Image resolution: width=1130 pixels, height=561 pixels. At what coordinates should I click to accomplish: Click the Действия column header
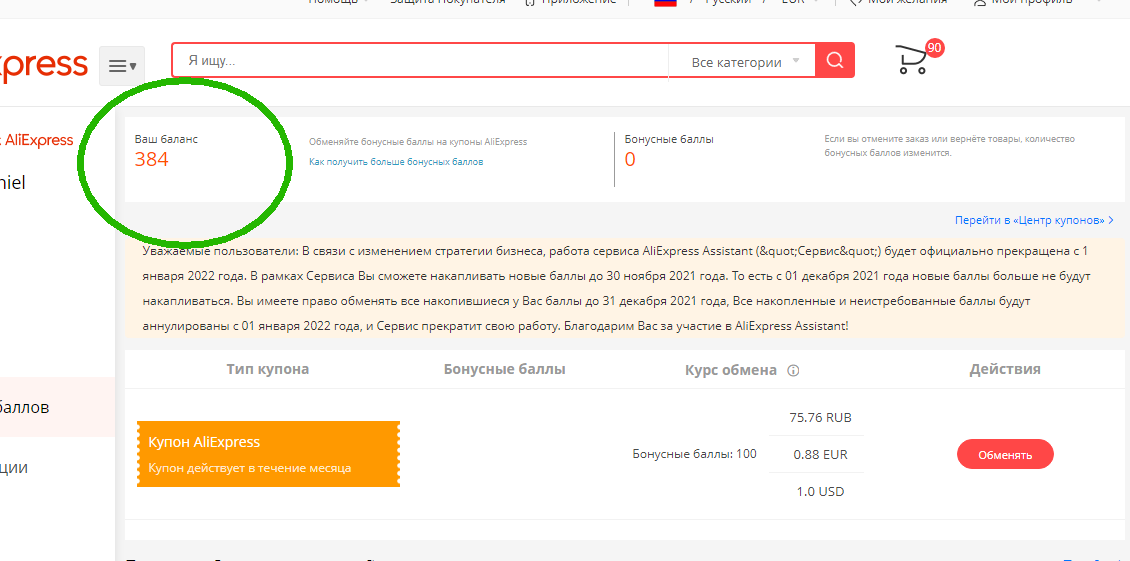click(1005, 369)
